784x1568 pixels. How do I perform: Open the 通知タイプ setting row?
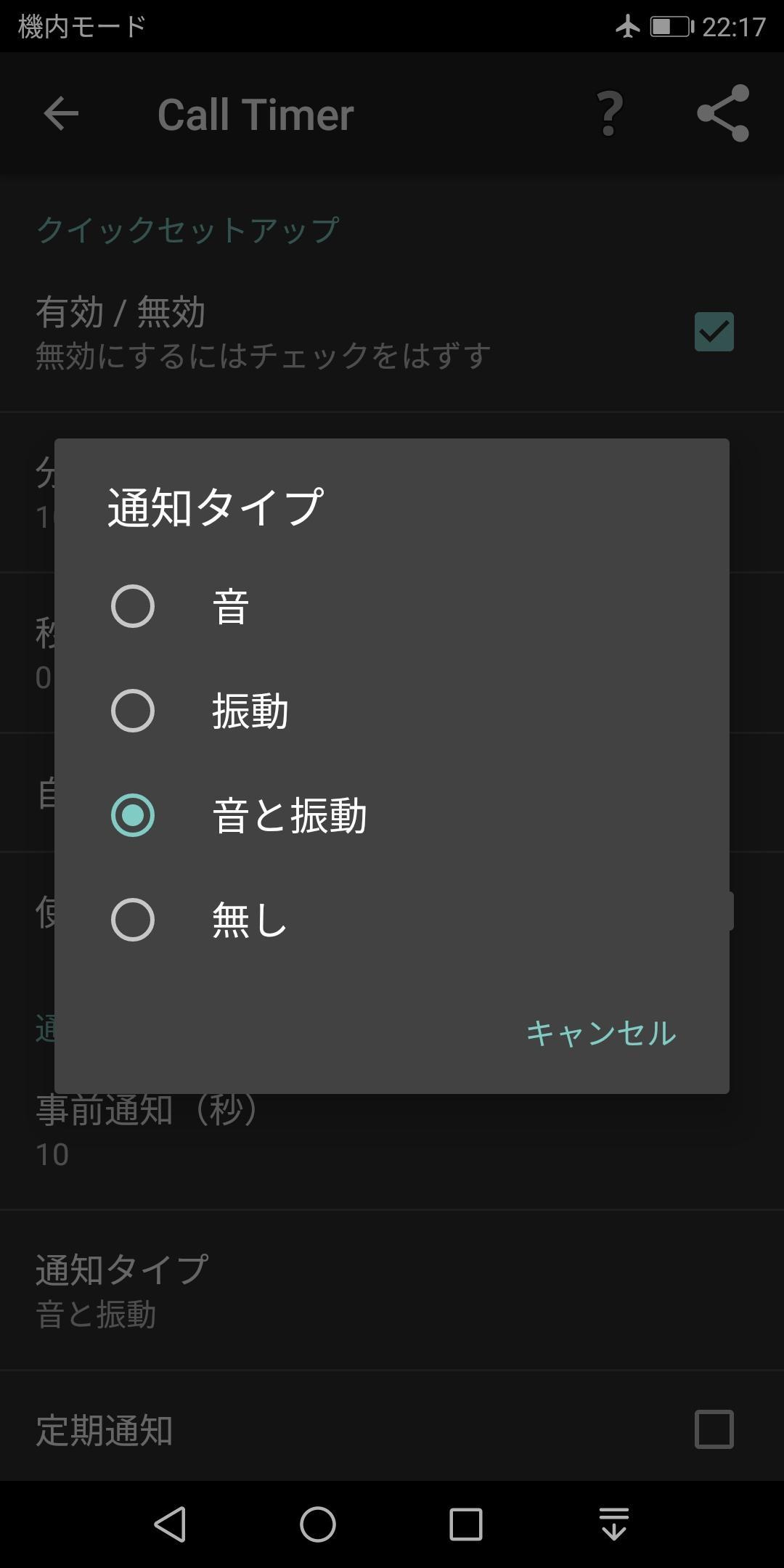point(392,1291)
